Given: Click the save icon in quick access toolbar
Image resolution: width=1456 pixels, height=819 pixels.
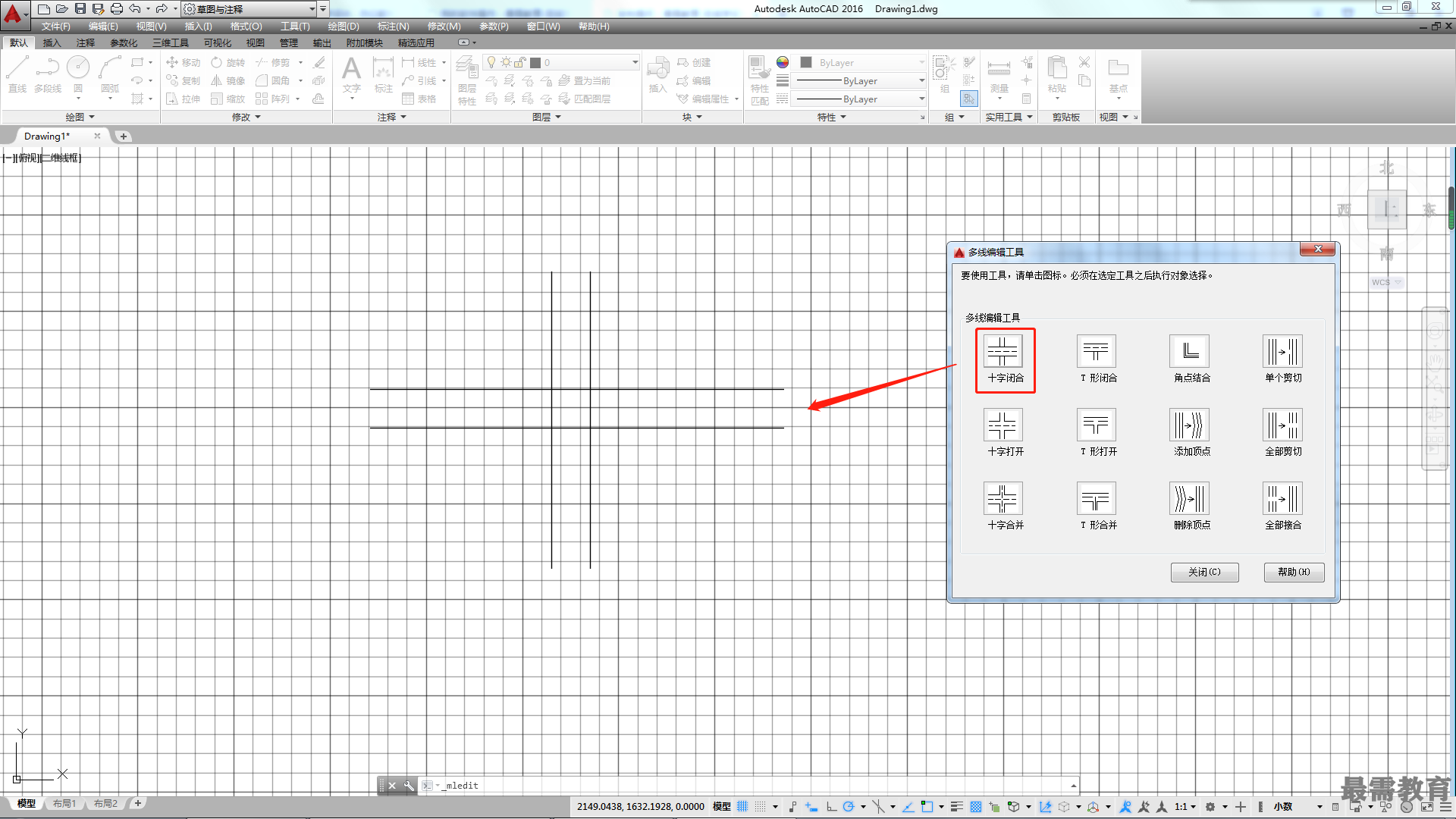Looking at the screenshot, I should coord(80,9).
